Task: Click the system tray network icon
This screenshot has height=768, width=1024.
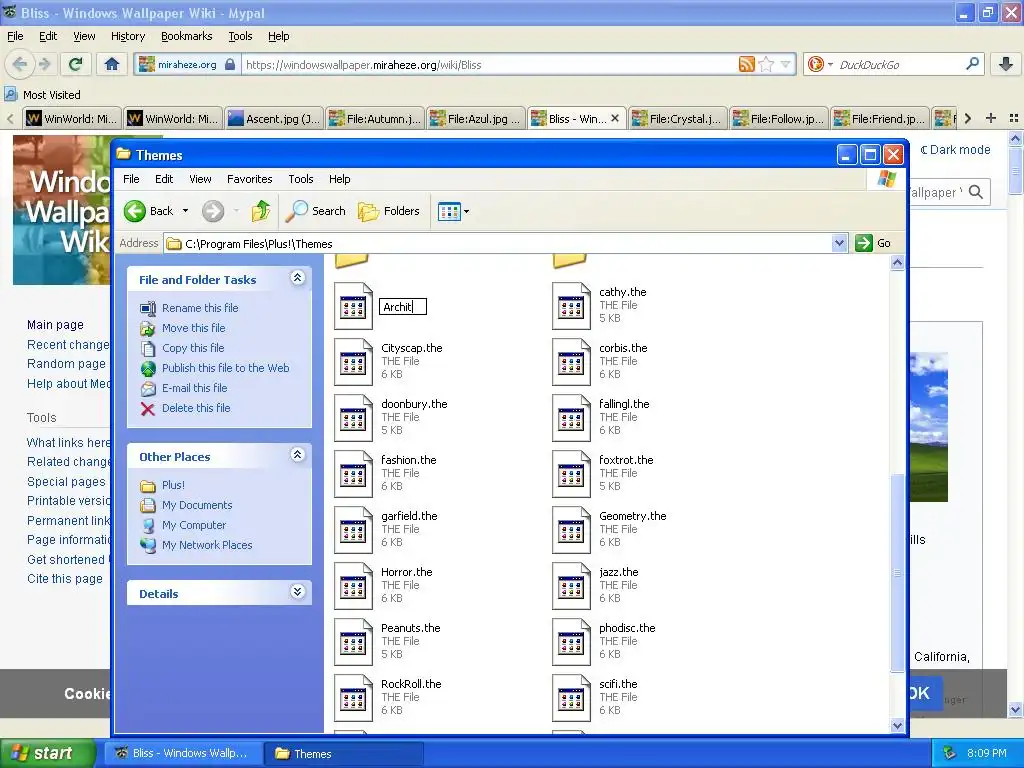Action: pos(950,753)
